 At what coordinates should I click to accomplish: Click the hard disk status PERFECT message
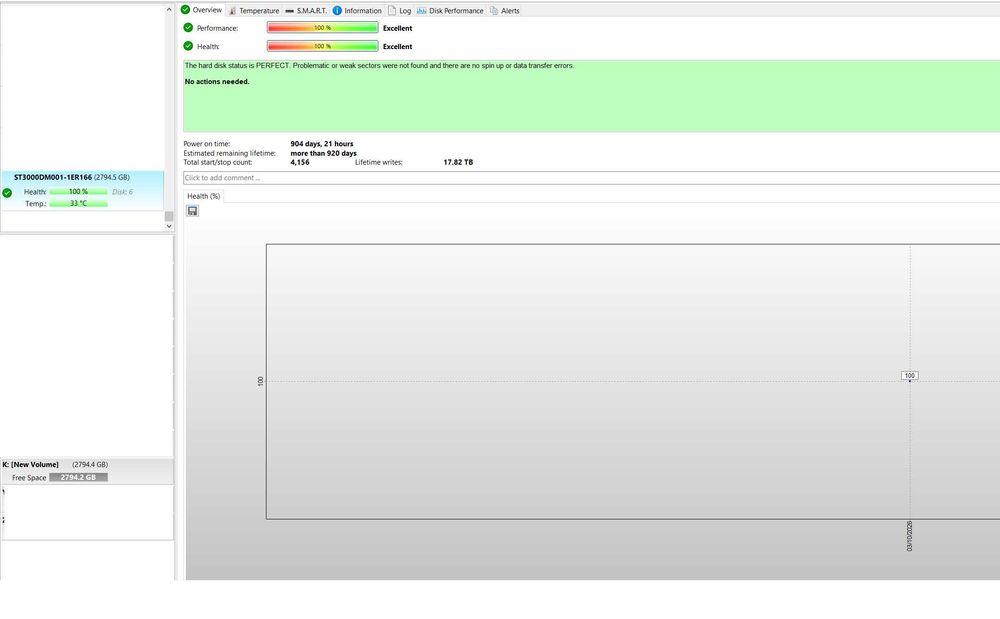click(x=379, y=66)
